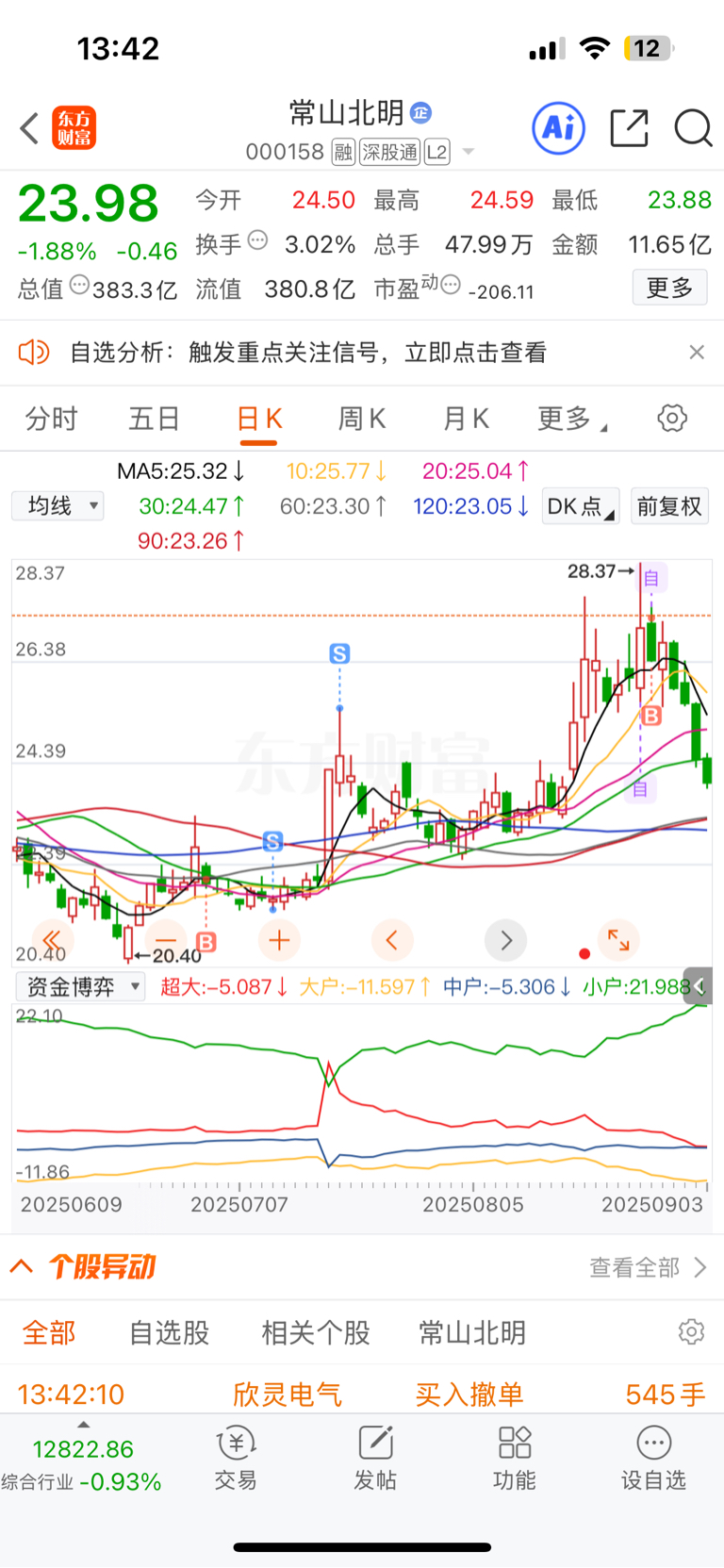Tap the back arrow icon

29,128
